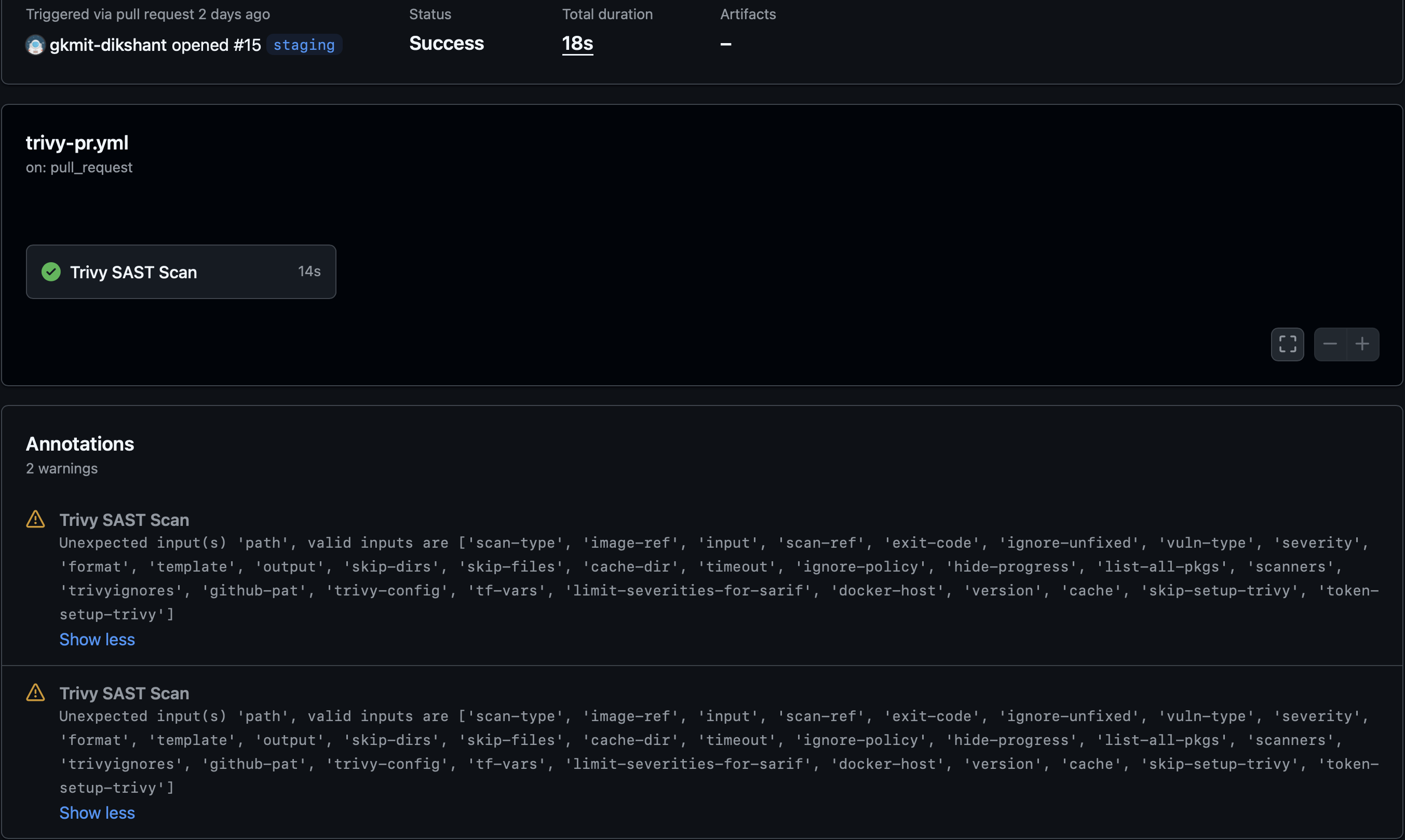Click the first Trivy SAST Scan annotation title

(124, 519)
